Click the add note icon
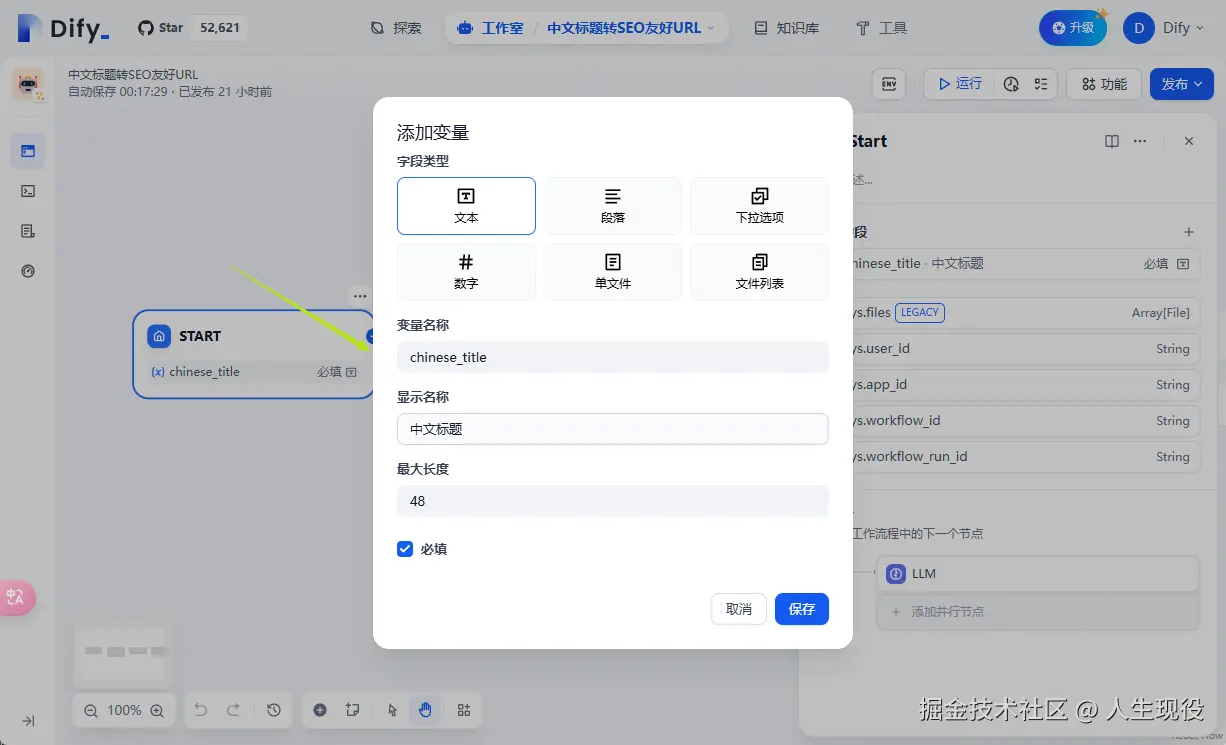1226x745 pixels. 352,710
